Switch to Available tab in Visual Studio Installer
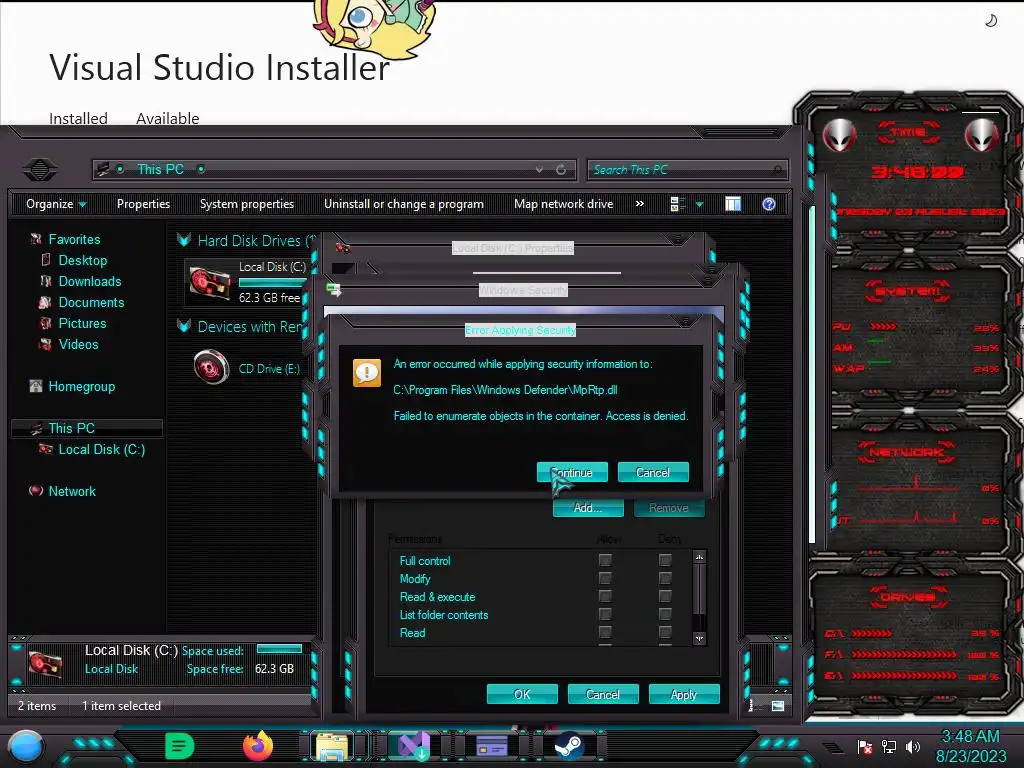This screenshot has width=1024, height=768. click(167, 118)
